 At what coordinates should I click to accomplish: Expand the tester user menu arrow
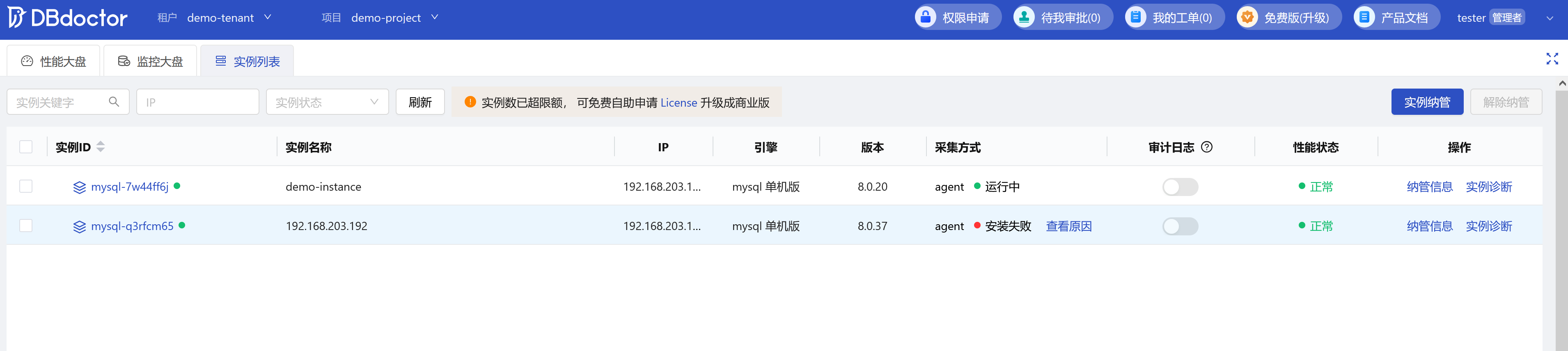tap(1550, 18)
